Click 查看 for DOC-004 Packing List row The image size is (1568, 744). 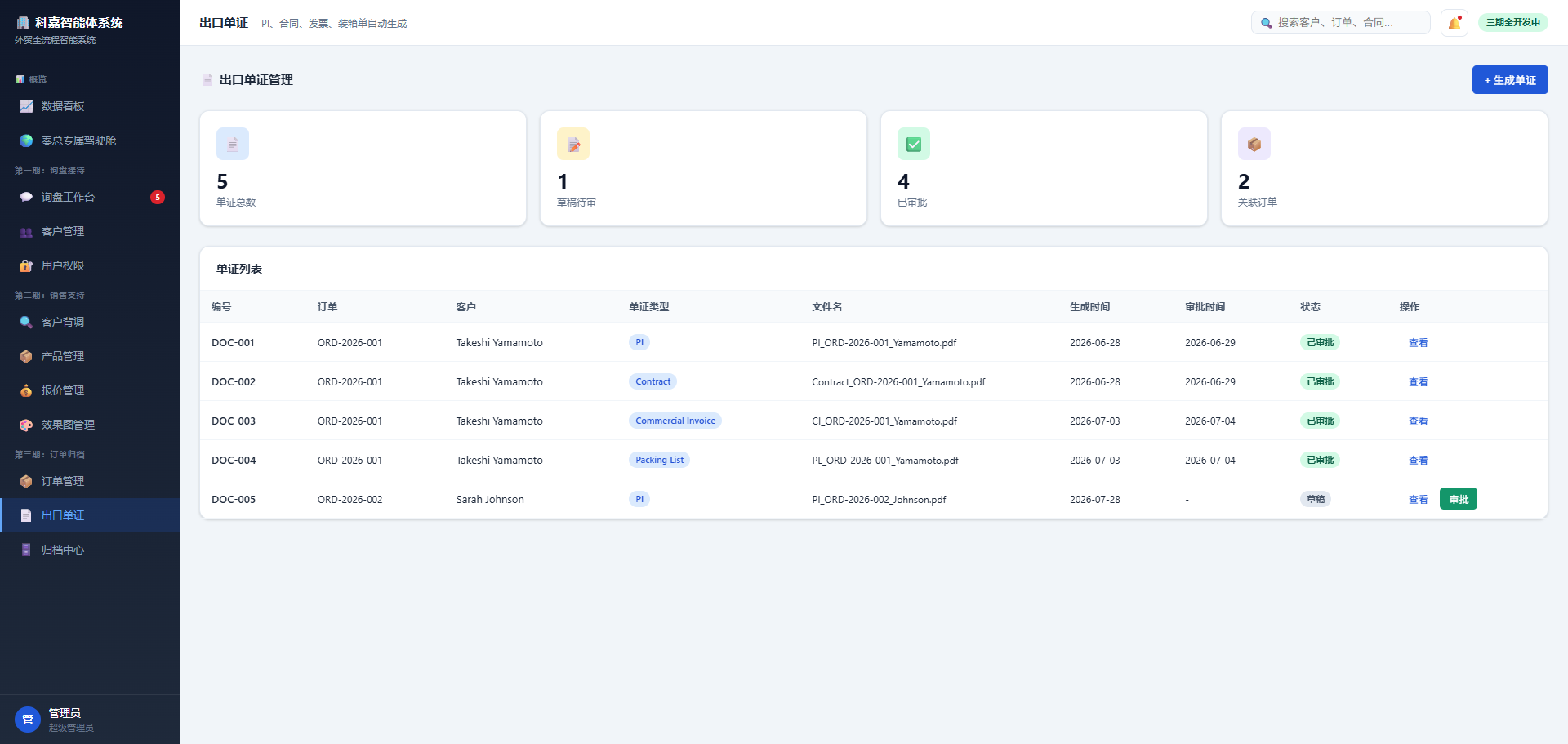pyautogui.click(x=1419, y=461)
